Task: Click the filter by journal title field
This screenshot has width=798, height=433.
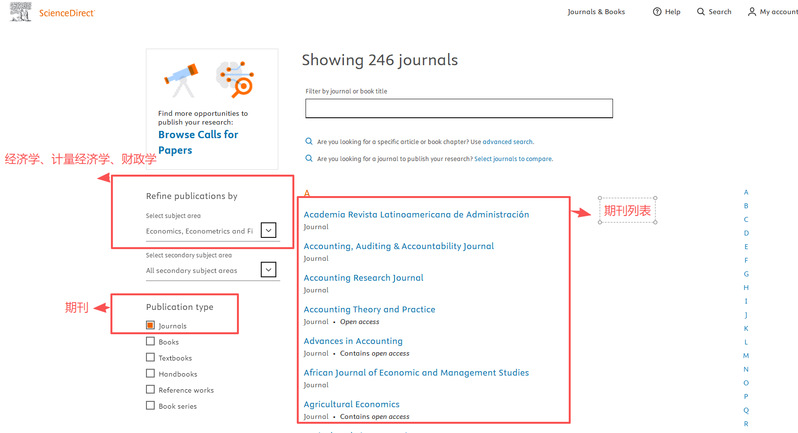Action: [x=458, y=109]
